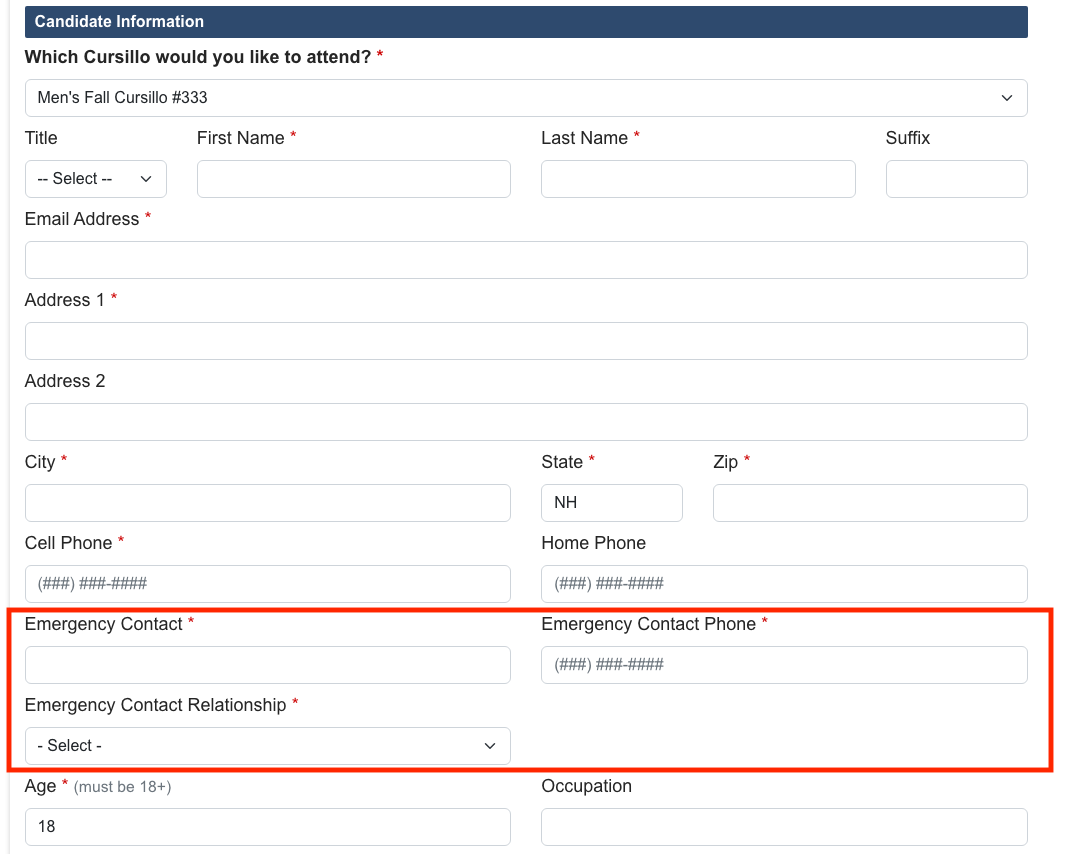Image resolution: width=1067 pixels, height=854 pixels.
Task: Click the Last Name input field
Action: [698, 179]
